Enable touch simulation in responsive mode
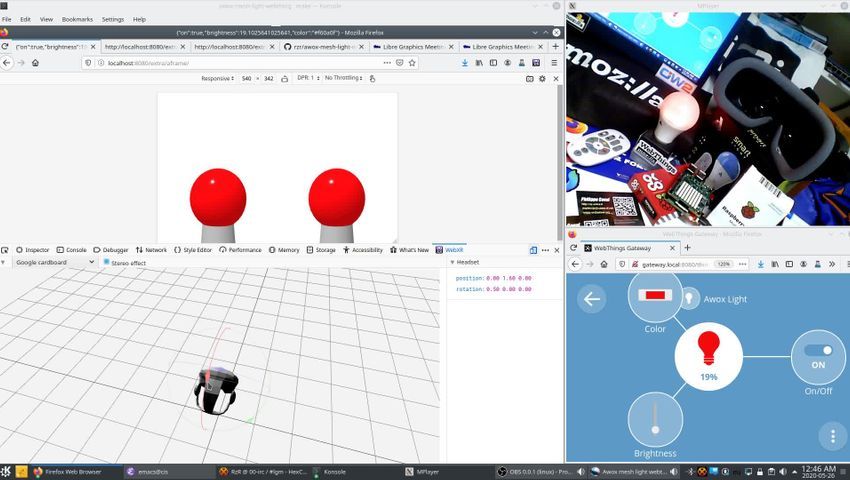Viewport: 850px width, 480px height. 372,79
